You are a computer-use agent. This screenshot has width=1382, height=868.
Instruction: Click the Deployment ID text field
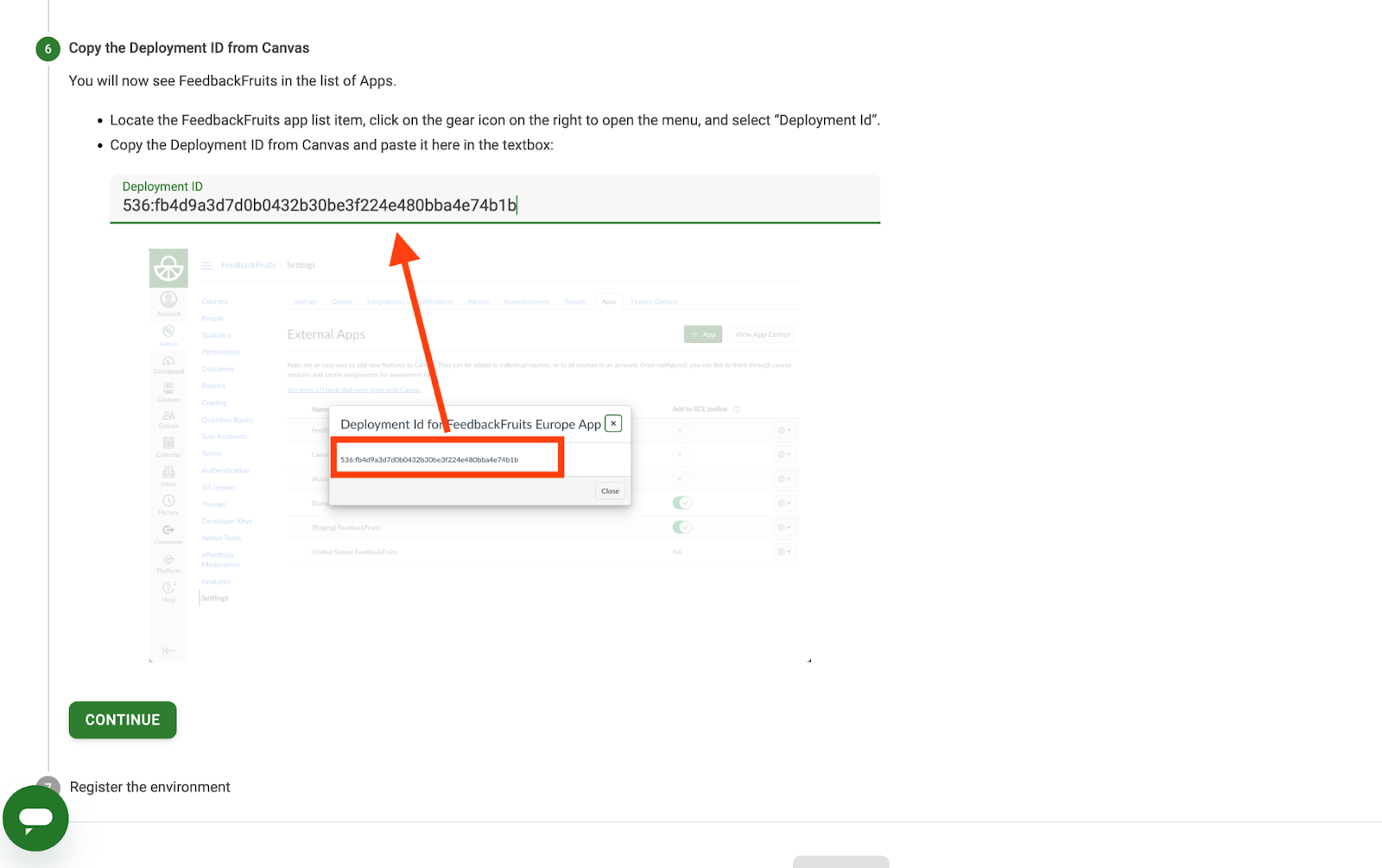[x=495, y=200]
